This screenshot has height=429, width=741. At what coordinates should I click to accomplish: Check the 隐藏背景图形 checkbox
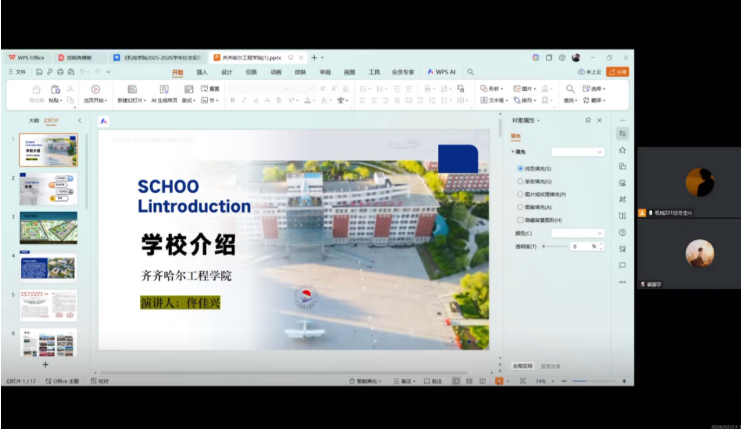point(521,220)
